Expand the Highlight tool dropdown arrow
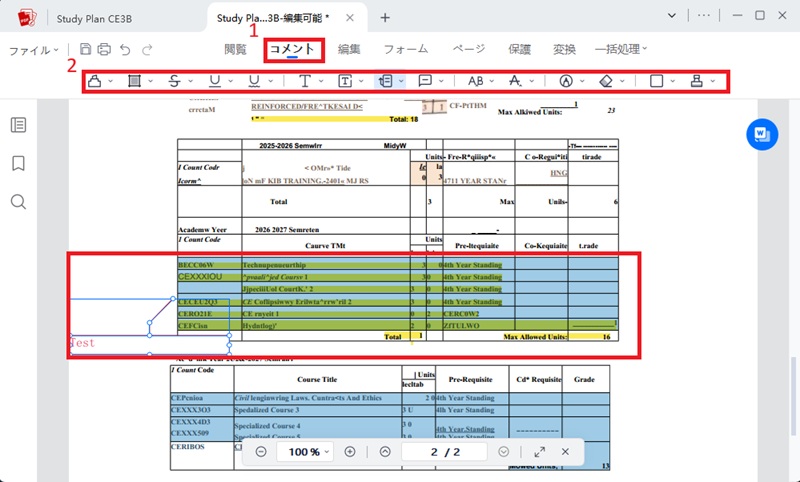This screenshot has height=482, width=800. coord(110,81)
